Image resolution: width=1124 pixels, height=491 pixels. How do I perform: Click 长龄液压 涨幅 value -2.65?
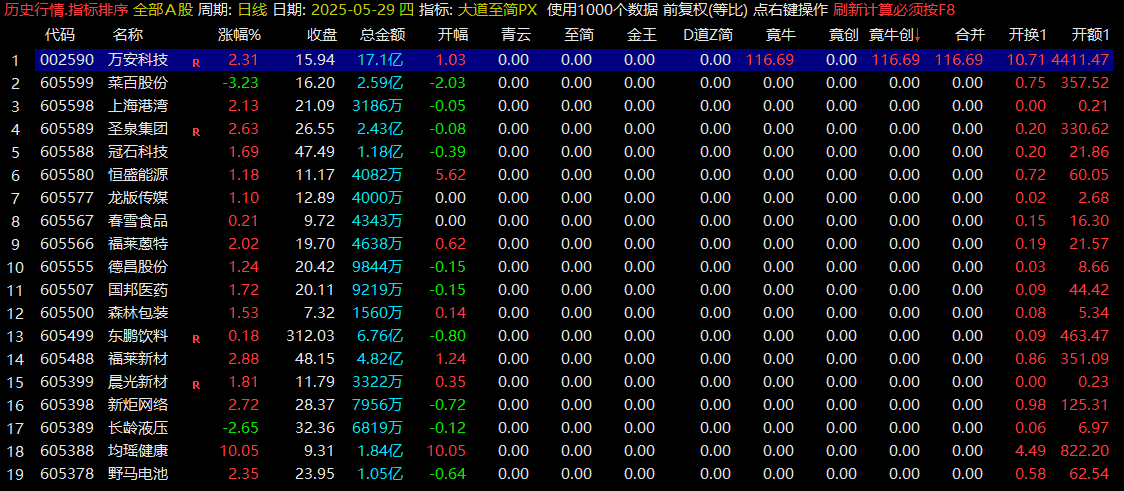[x=240, y=427]
